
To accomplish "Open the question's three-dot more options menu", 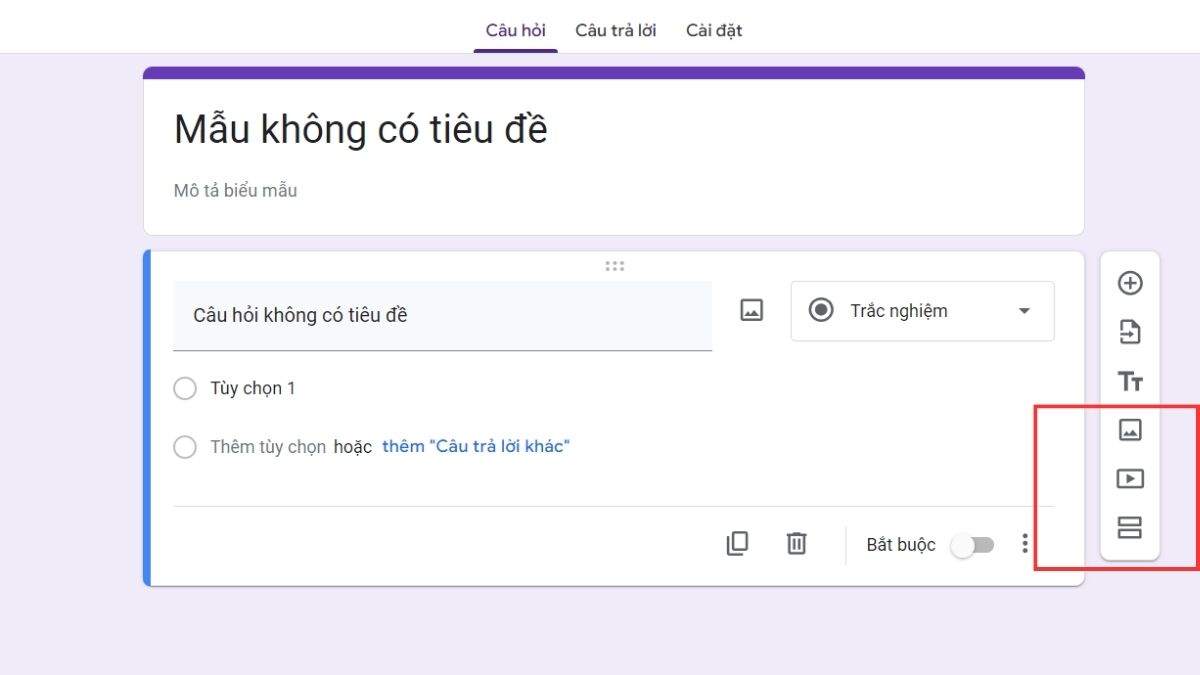I will coord(1024,544).
